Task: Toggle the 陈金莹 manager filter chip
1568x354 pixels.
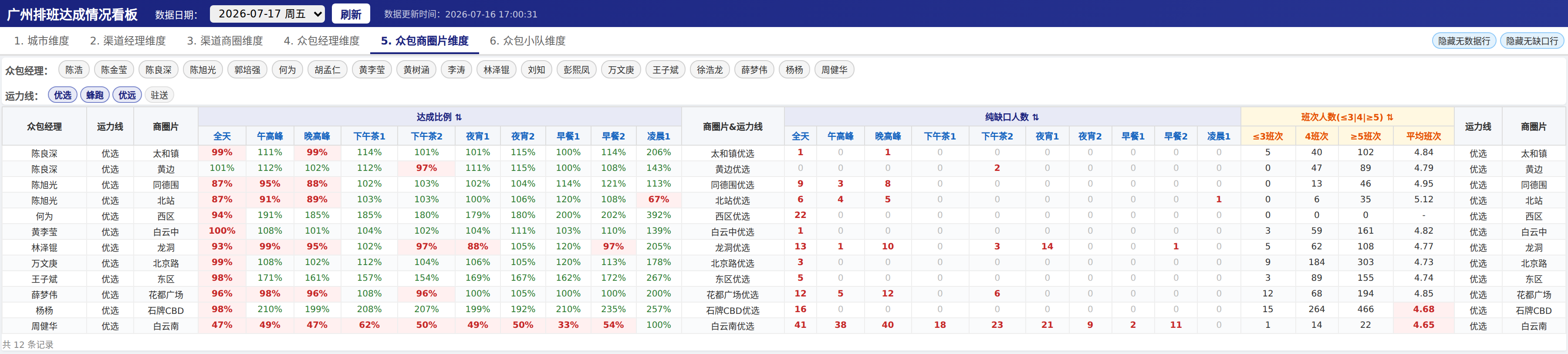Action: (114, 69)
